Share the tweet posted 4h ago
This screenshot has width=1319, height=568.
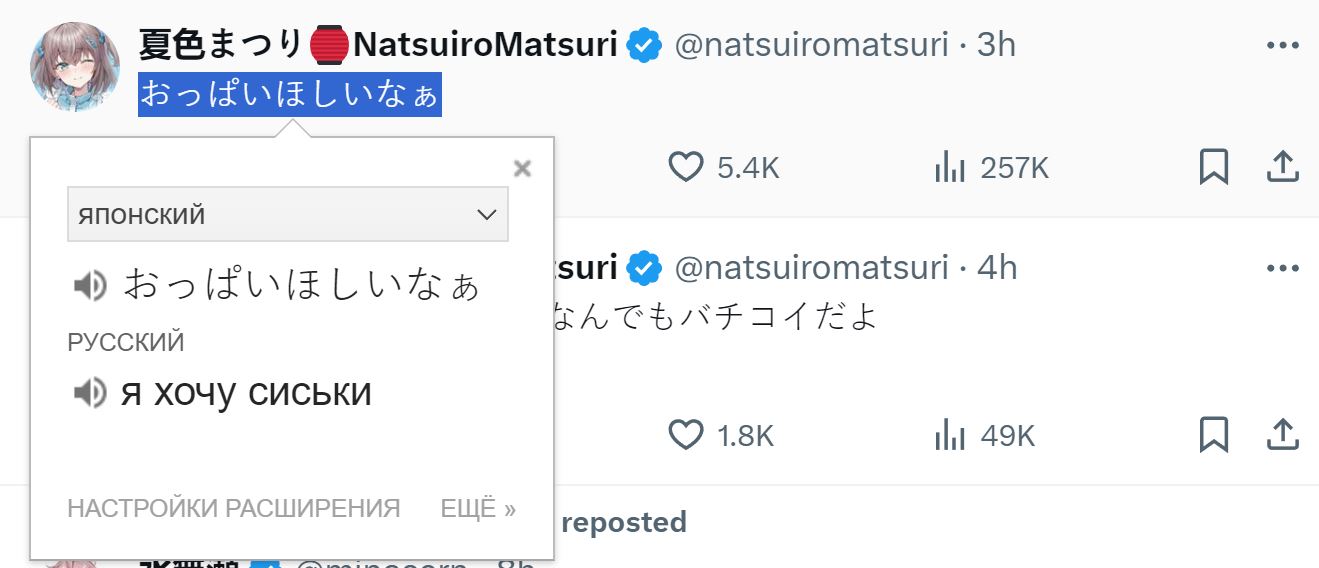[1282, 434]
